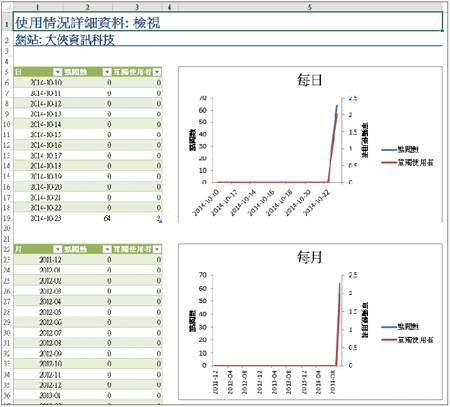Viewport: 450px width, 407px height.
Task: Open the 單獨使用者 filter dropdown in daily table
Action: tap(157, 72)
